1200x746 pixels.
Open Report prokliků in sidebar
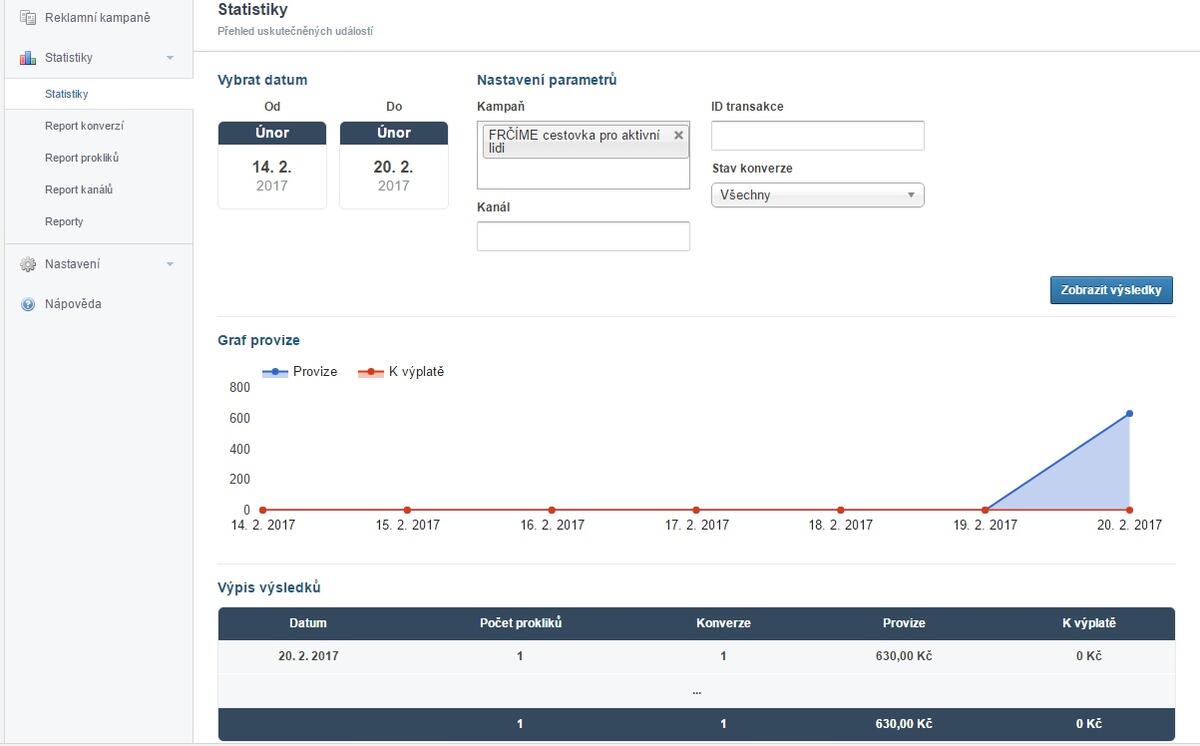tap(82, 158)
